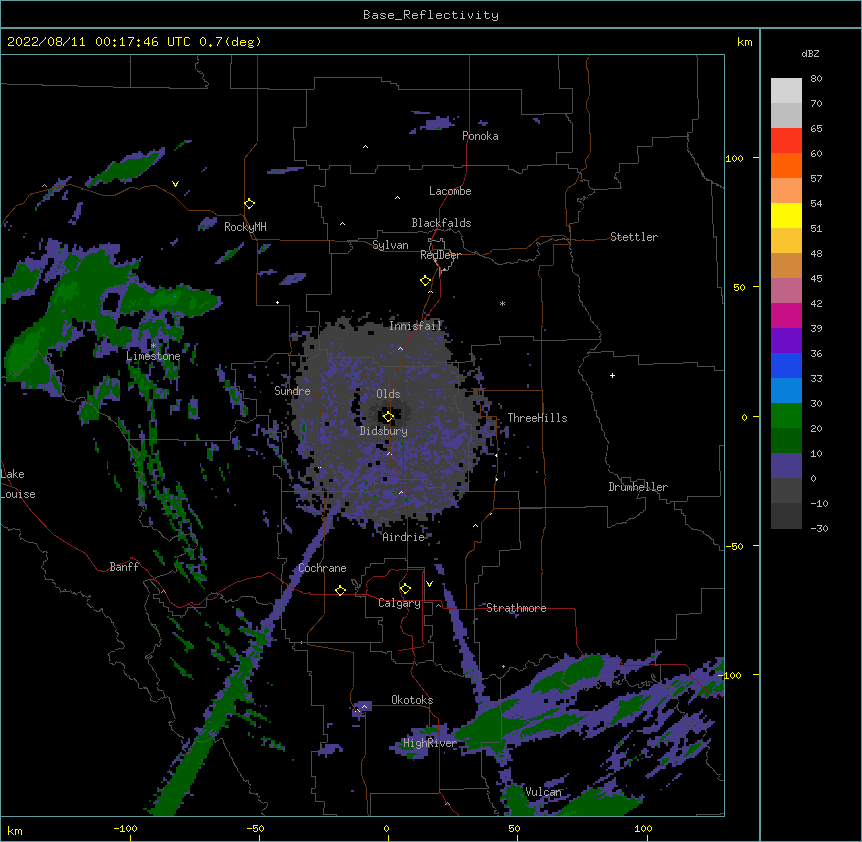Click the Lake Louise label
862x842 pixels.
coord(17,484)
